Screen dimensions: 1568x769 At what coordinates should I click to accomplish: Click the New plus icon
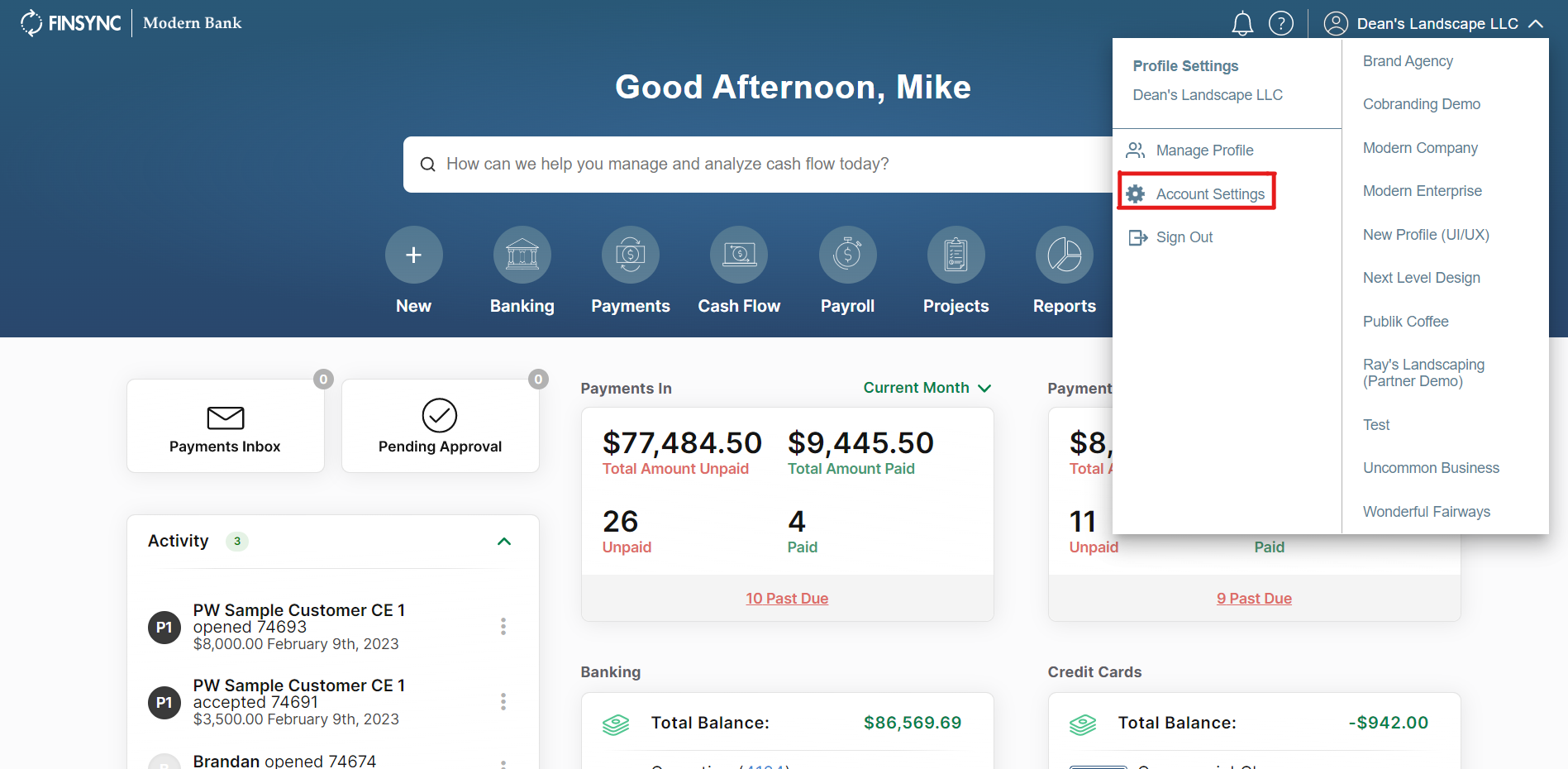click(413, 255)
